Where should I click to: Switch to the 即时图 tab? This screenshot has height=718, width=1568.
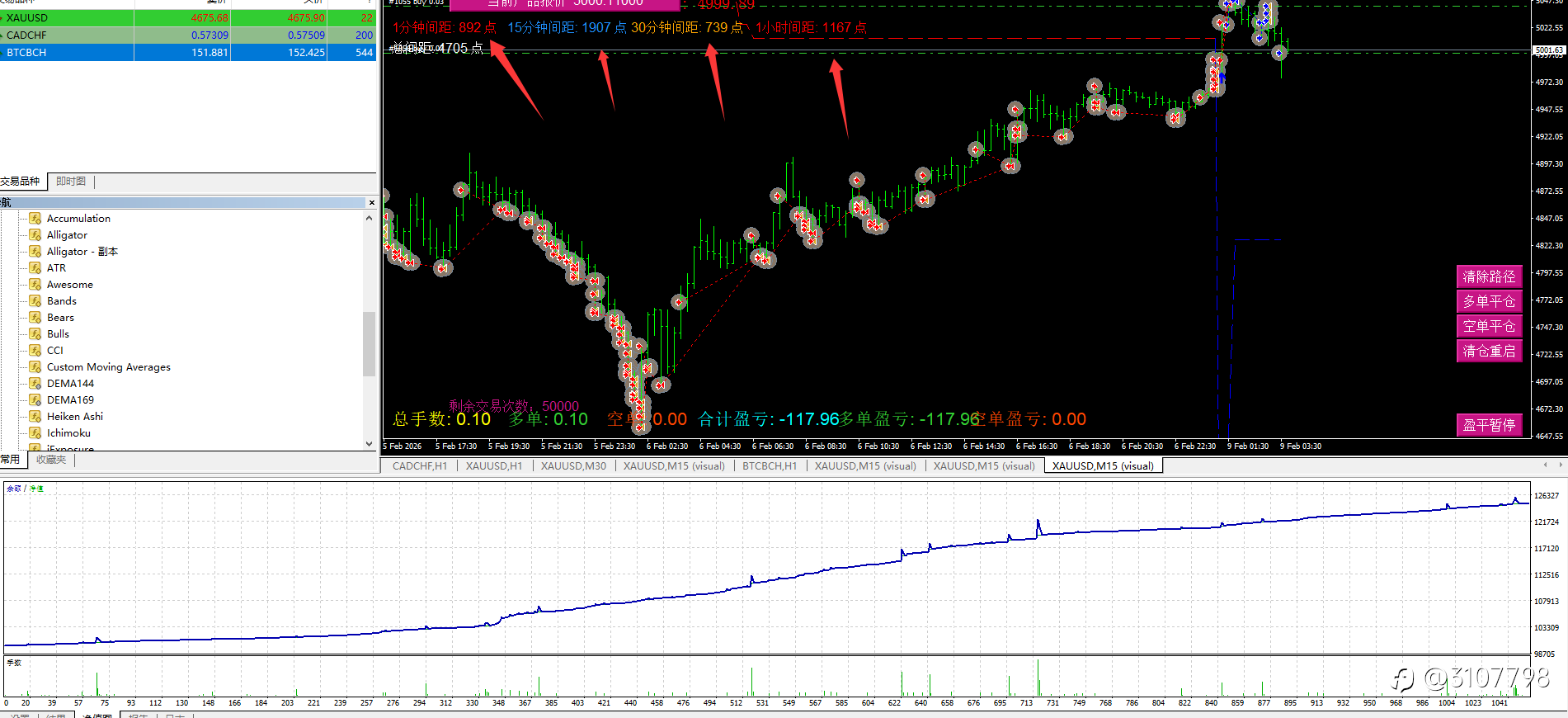point(71,182)
